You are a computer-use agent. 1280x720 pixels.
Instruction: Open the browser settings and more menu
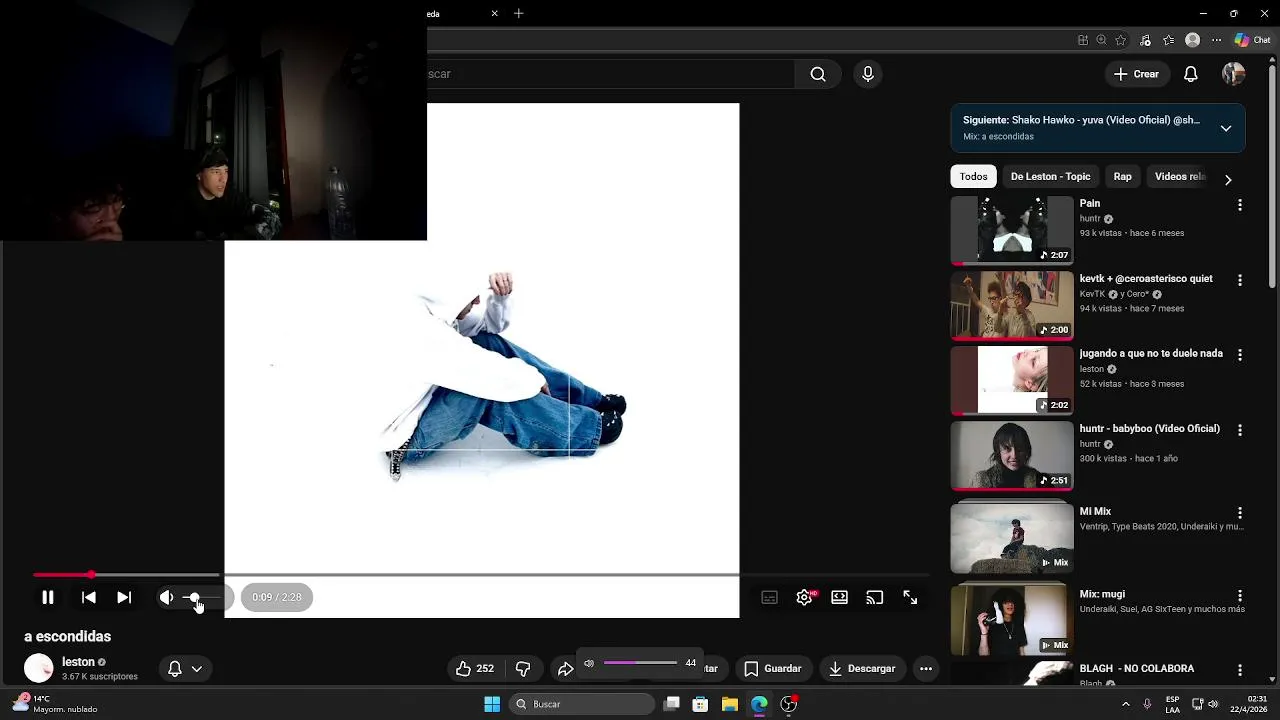click(x=1216, y=40)
